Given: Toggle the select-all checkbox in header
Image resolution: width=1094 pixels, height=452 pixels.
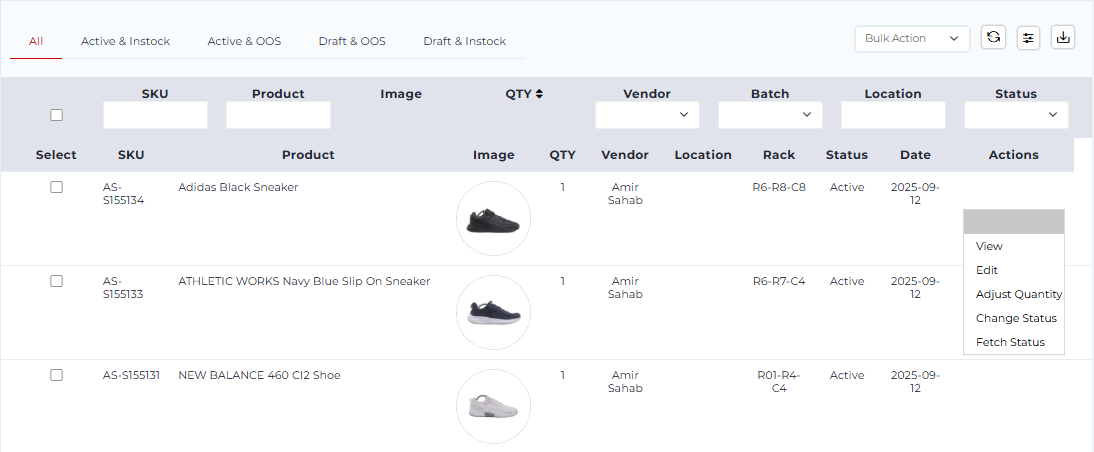Looking at the screenshot, I should coord(57,115).
